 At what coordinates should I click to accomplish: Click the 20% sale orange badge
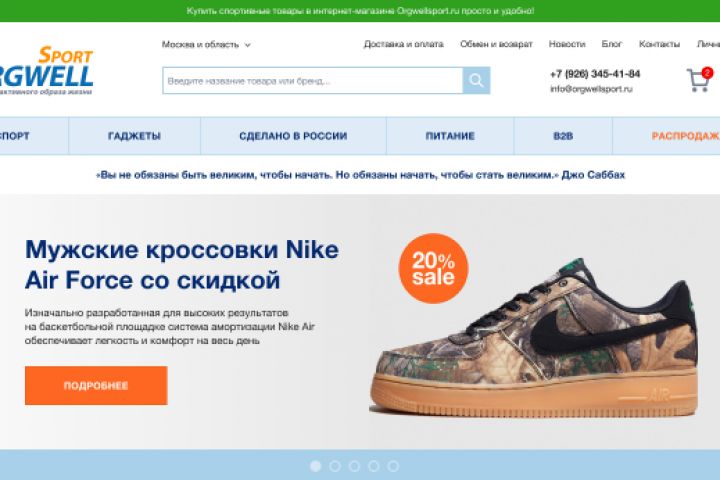[433, 268]
